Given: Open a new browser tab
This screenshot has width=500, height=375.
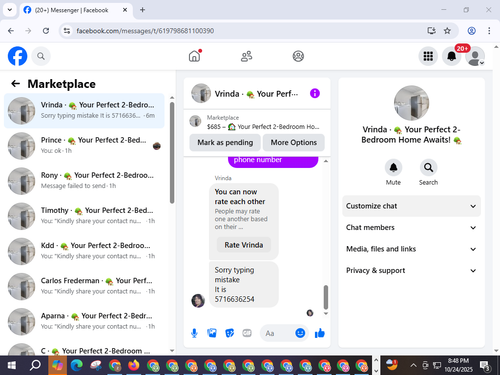Looking at the screenshot, I should click(x=142, y=10).
